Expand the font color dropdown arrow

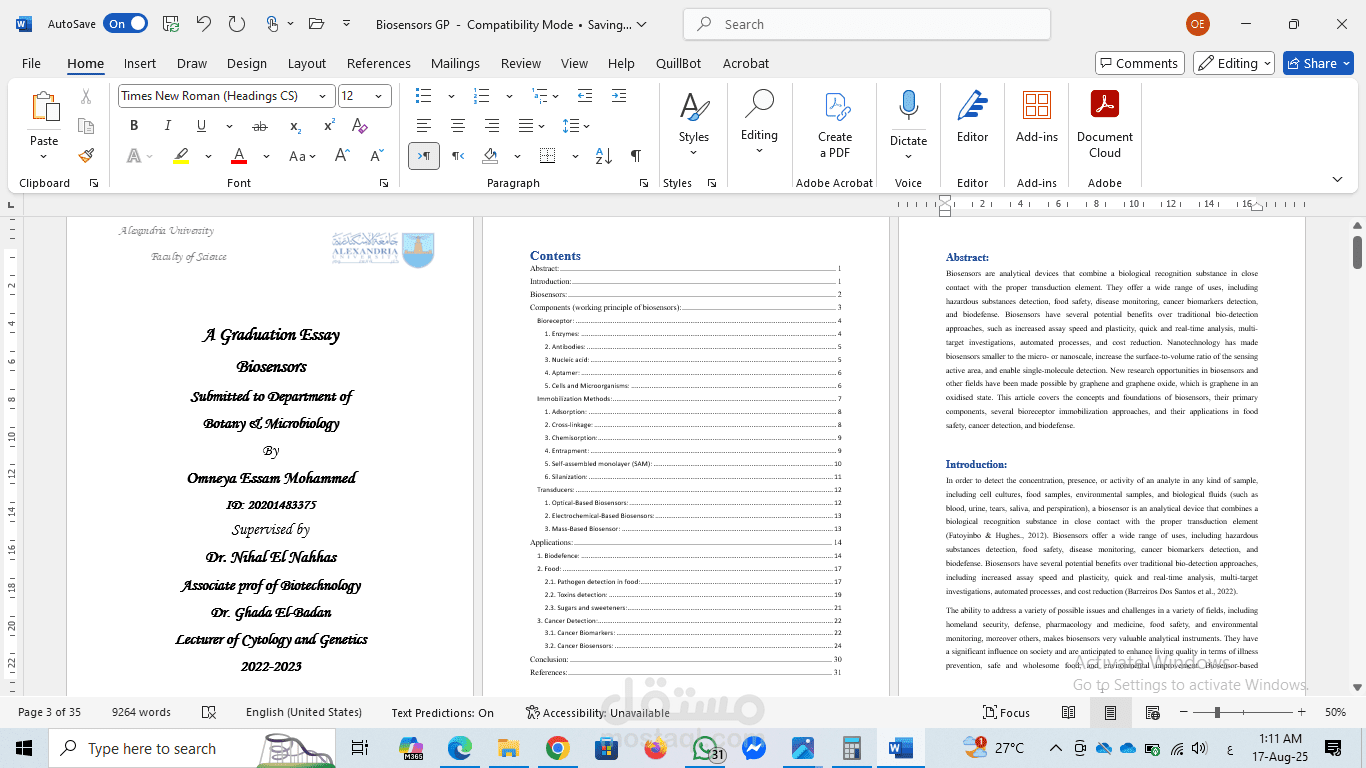(x=267, y=156)
